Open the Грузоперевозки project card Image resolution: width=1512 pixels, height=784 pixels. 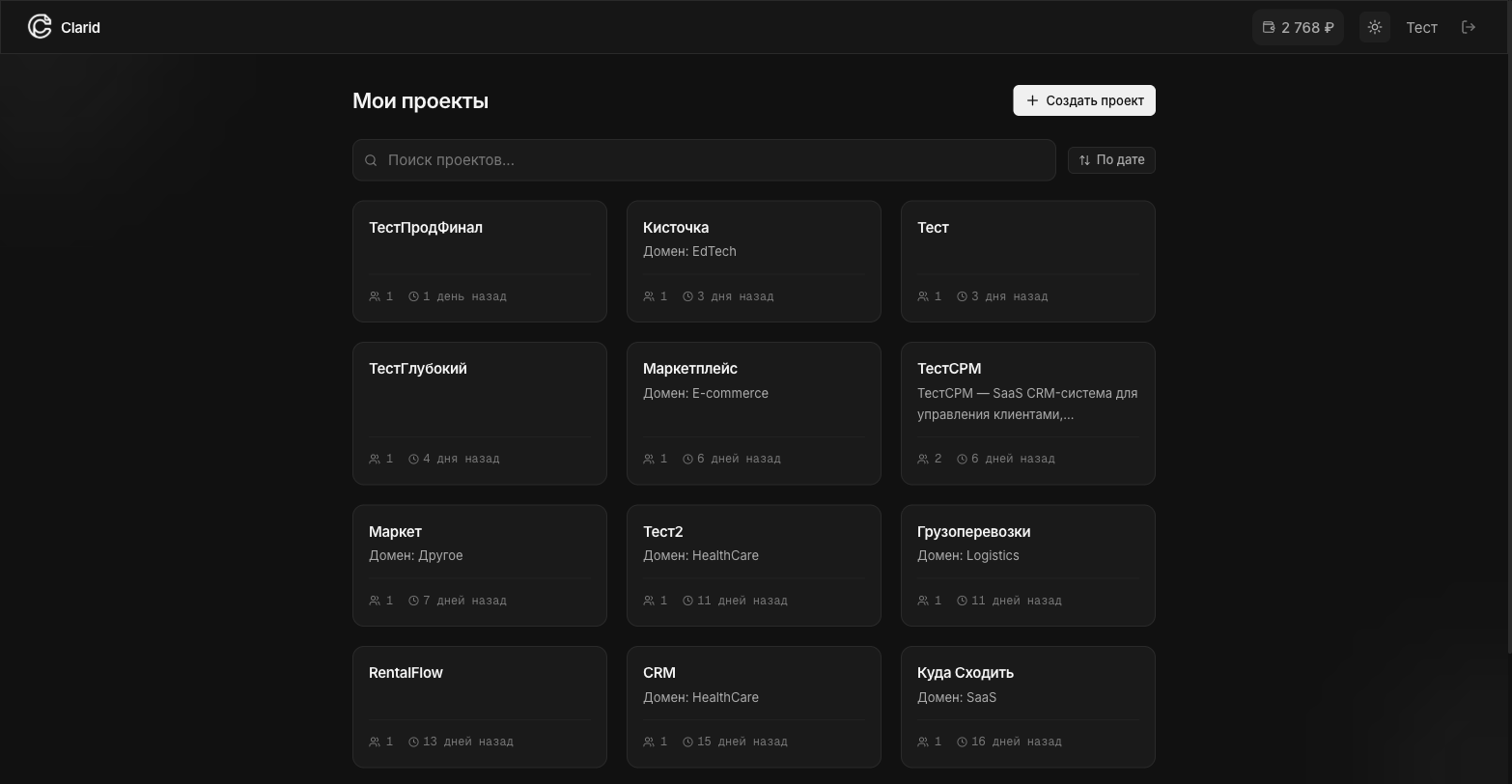[x=1027, y=565]
